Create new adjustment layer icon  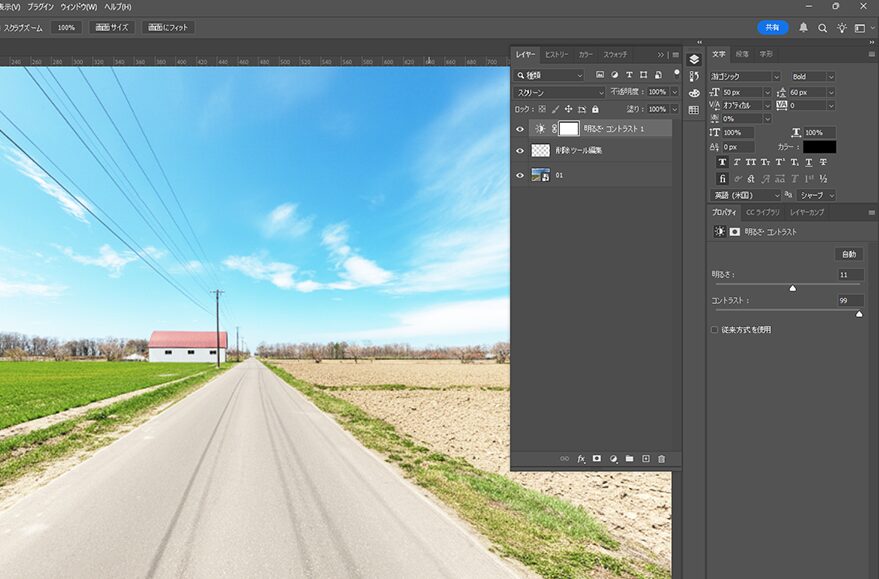(x=613, y=458)
